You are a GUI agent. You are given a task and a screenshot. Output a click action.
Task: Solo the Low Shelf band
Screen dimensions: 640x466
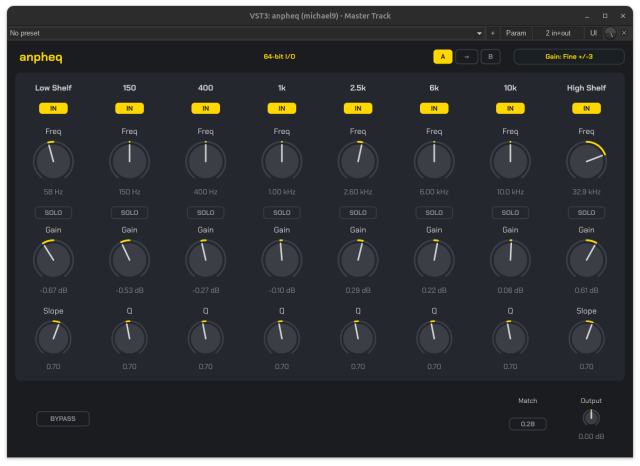click(53, 213)
